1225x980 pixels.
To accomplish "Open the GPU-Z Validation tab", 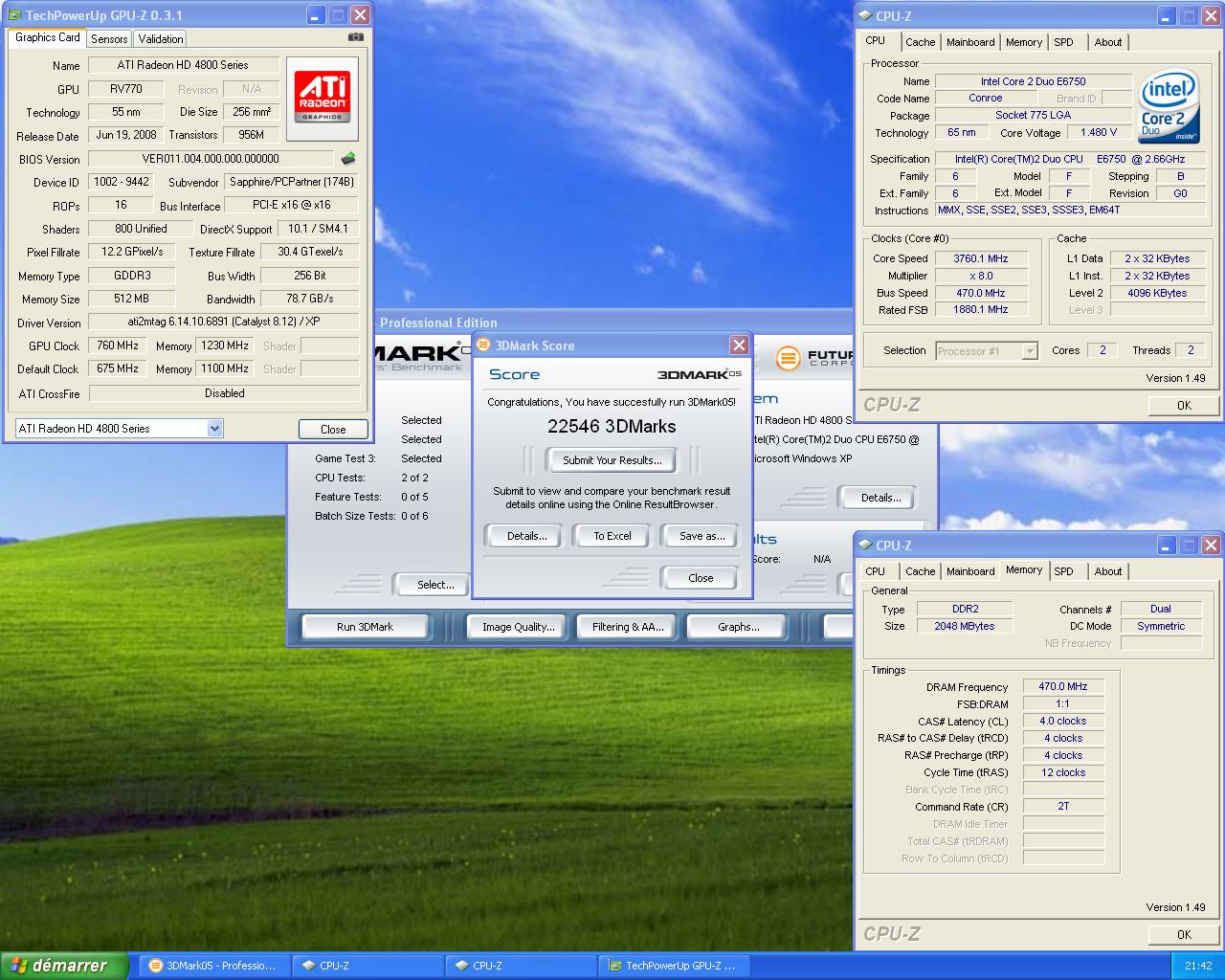I will point(160,39).
